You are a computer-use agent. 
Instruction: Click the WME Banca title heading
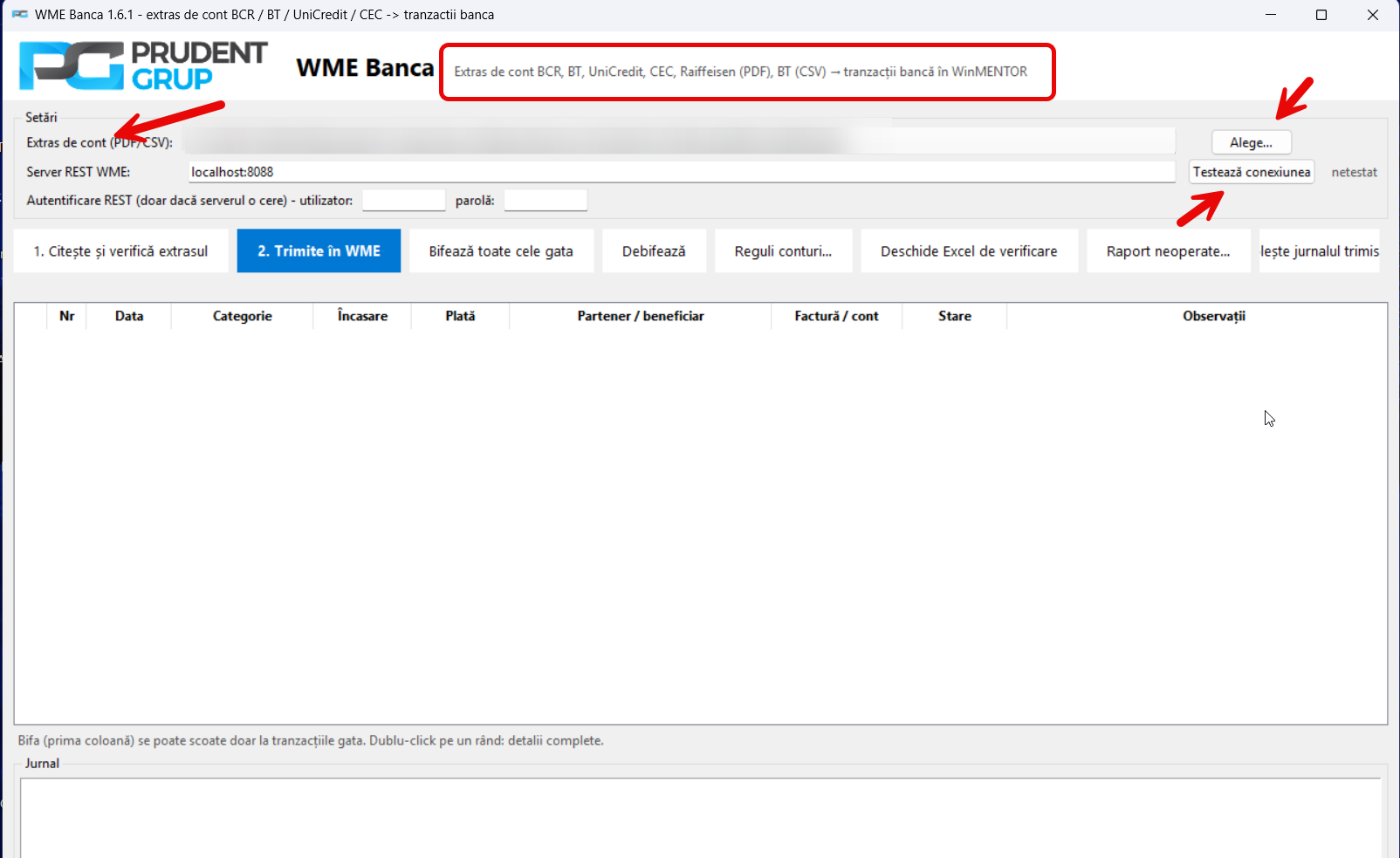click(365, 68)
